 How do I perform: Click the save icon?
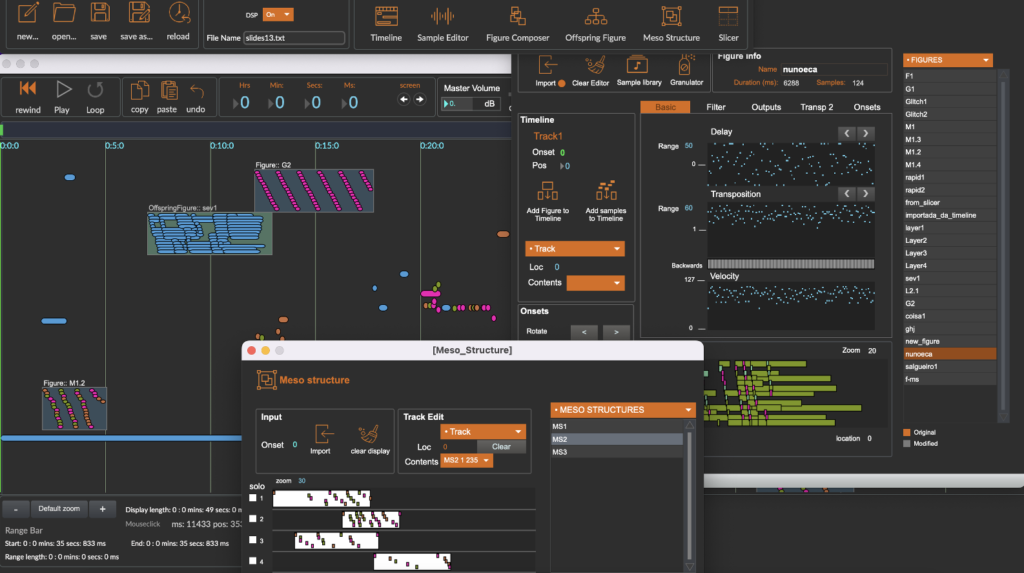point(99,13)
